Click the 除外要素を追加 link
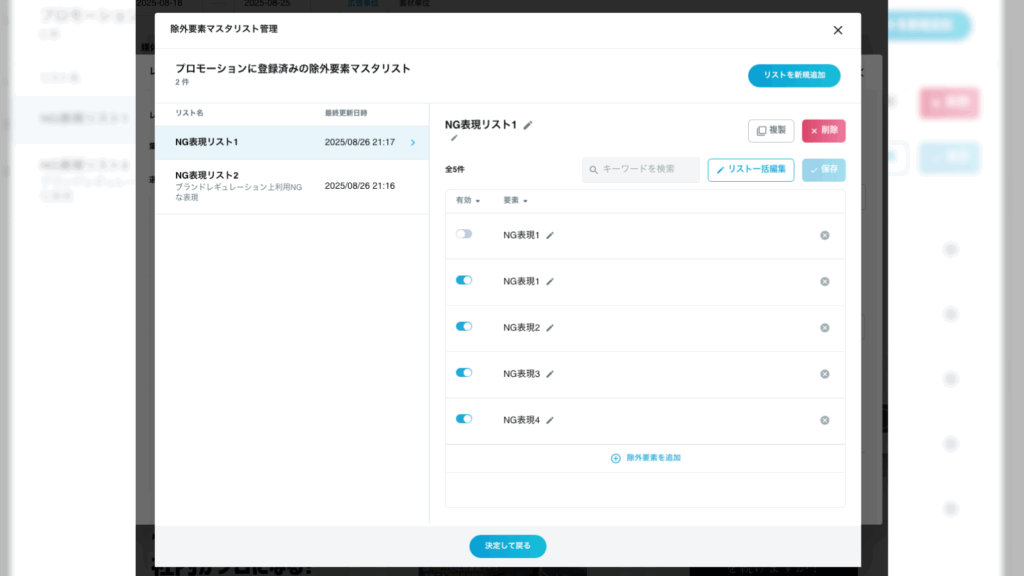 [646, 458]
